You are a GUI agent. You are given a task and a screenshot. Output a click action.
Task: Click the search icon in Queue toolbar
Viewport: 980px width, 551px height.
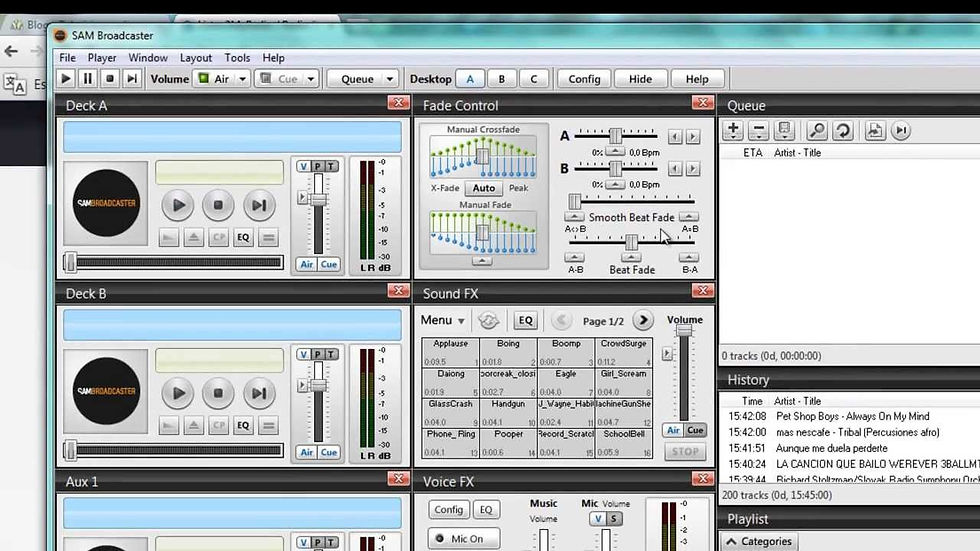817,131
